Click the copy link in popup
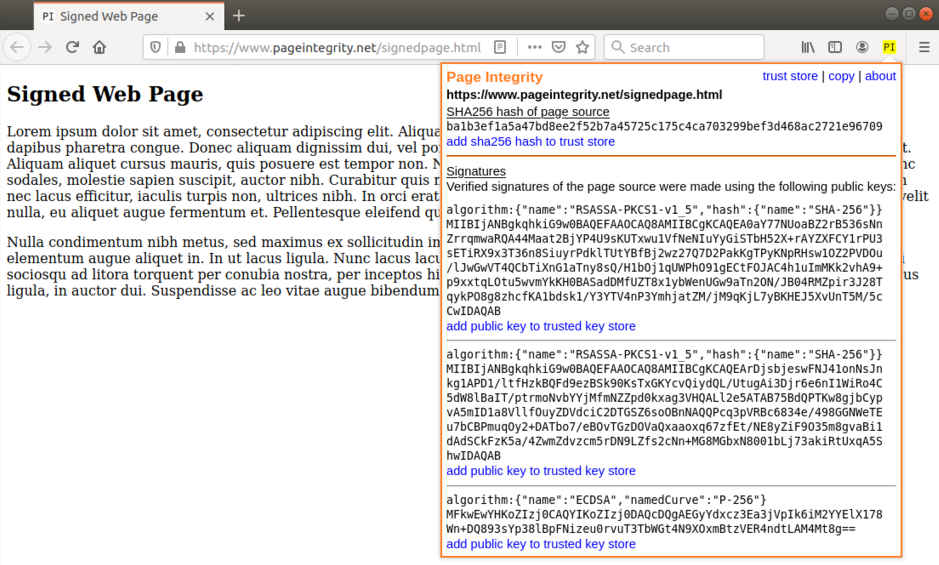The width and height of the screenshot is (939, 565). [841, 76]
